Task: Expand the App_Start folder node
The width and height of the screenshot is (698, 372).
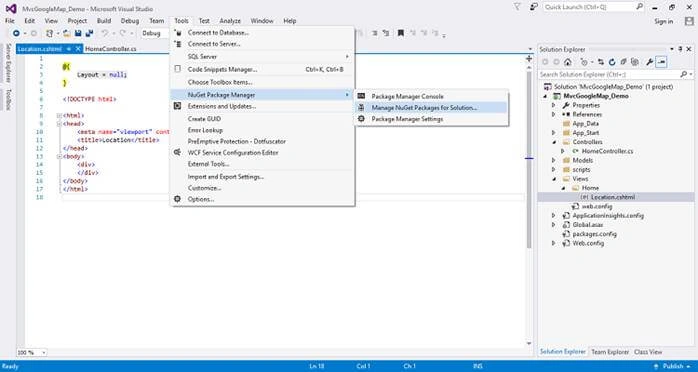Action: (x=554, y=133)
